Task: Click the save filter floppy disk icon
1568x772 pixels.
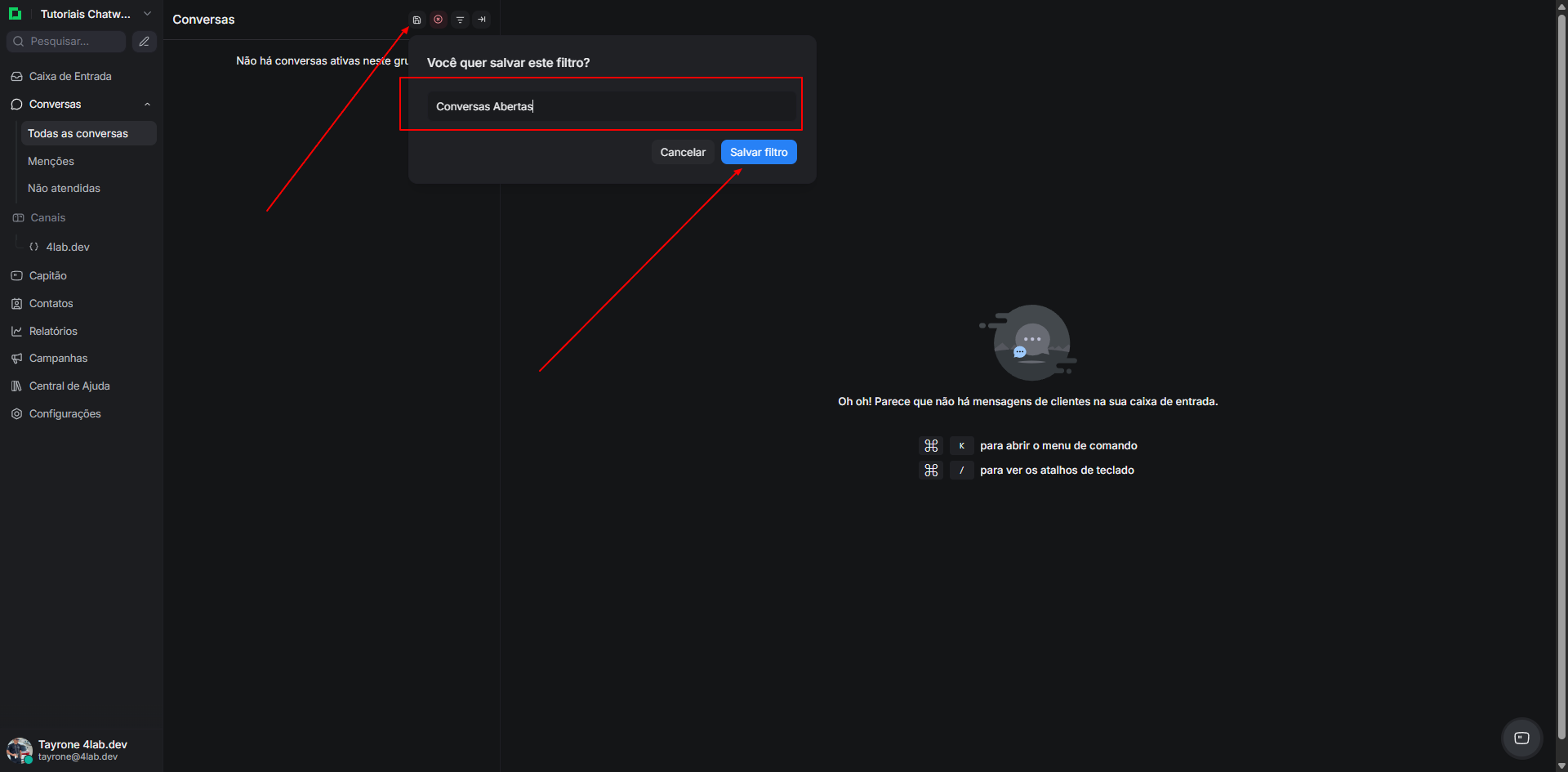Action: pyautogui.click(x=416, y=20)
